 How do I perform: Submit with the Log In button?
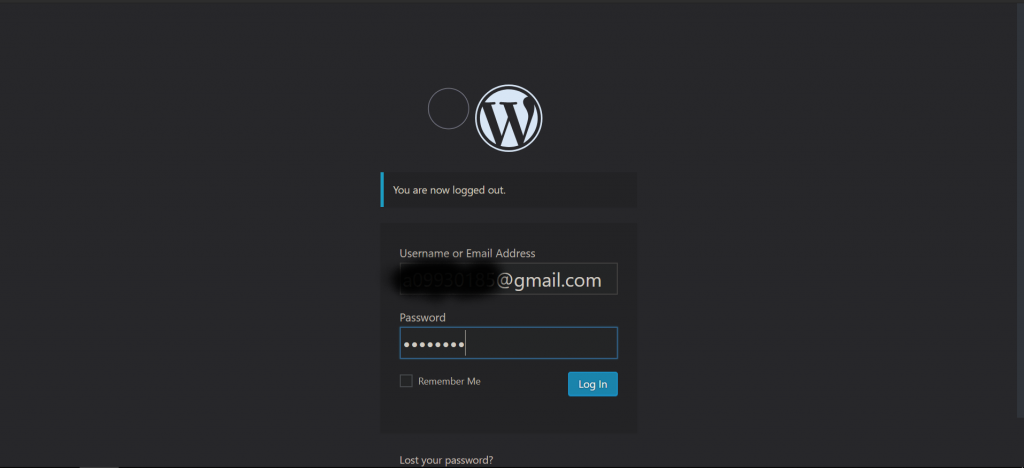point(592,384)
